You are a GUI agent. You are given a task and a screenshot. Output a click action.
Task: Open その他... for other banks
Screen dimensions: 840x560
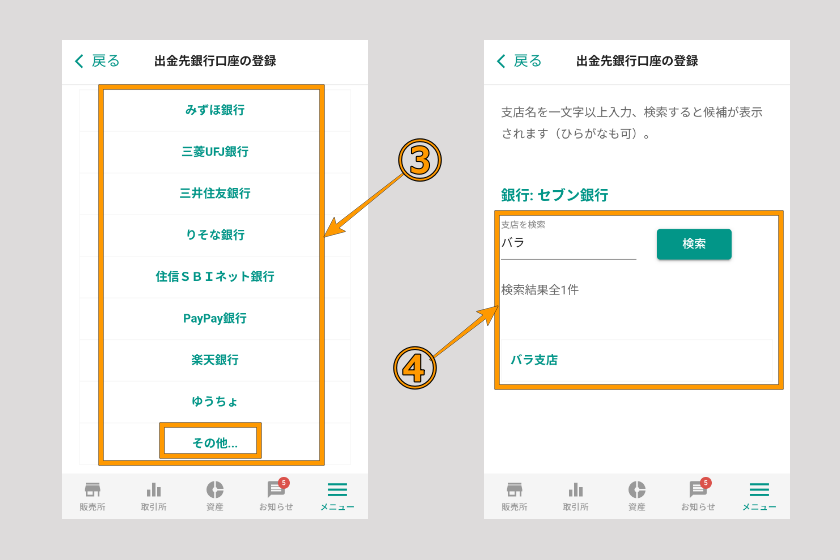[215, 443]
